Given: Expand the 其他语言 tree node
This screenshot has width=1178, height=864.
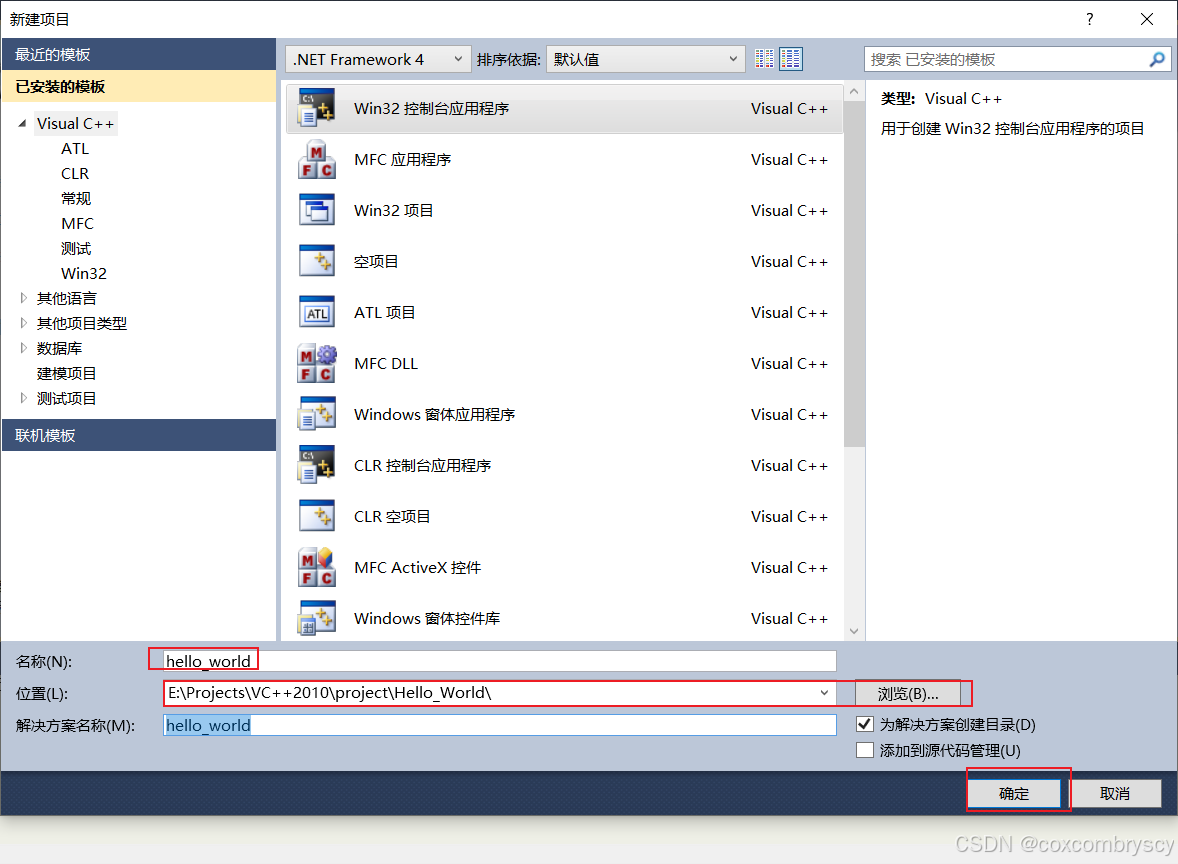Looking at the screenshot, I should click(23, 298).
